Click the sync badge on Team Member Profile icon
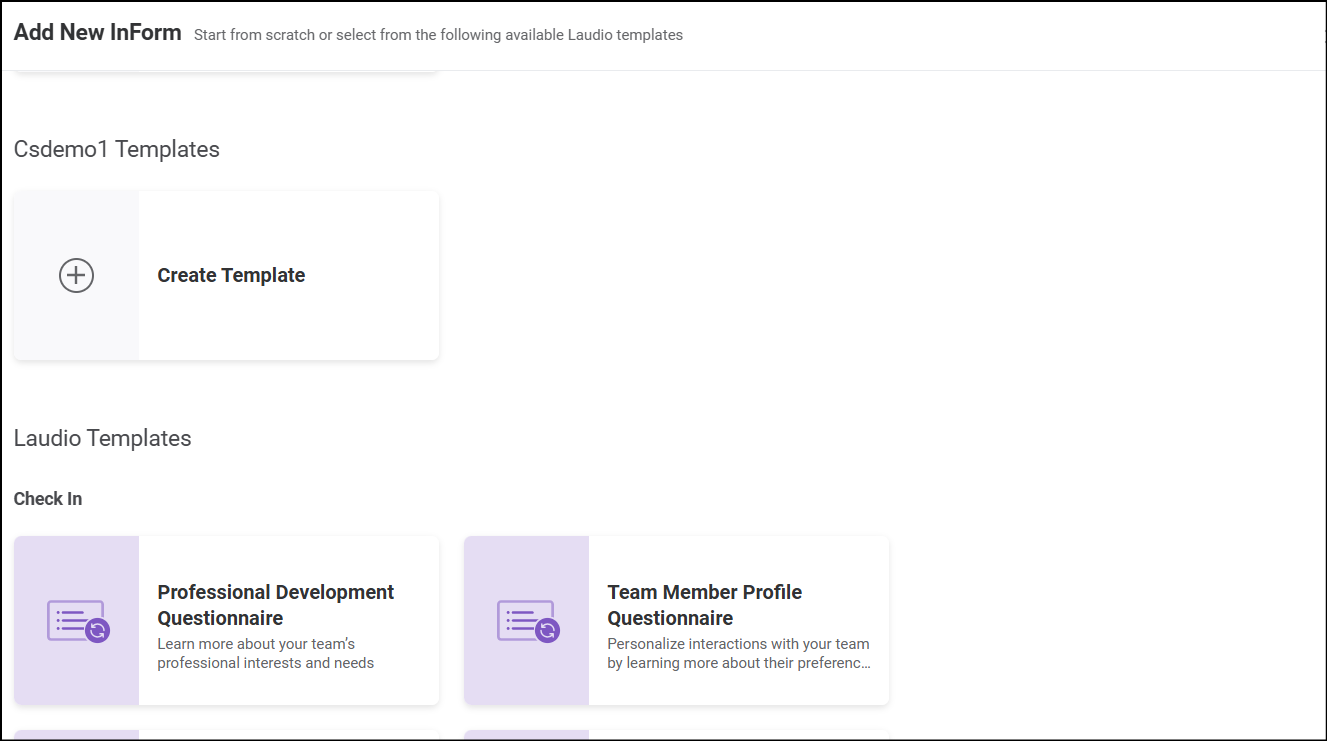The height and width of the screenshot is (741, 1327). tap(547, 630)
